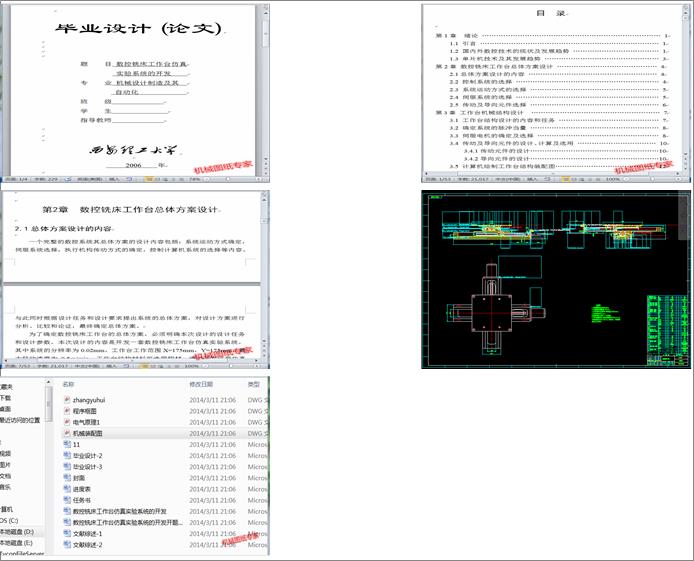Click horizontal scrollbar of the 目录 document window
The image size is (694, 561).
(551, 173)
